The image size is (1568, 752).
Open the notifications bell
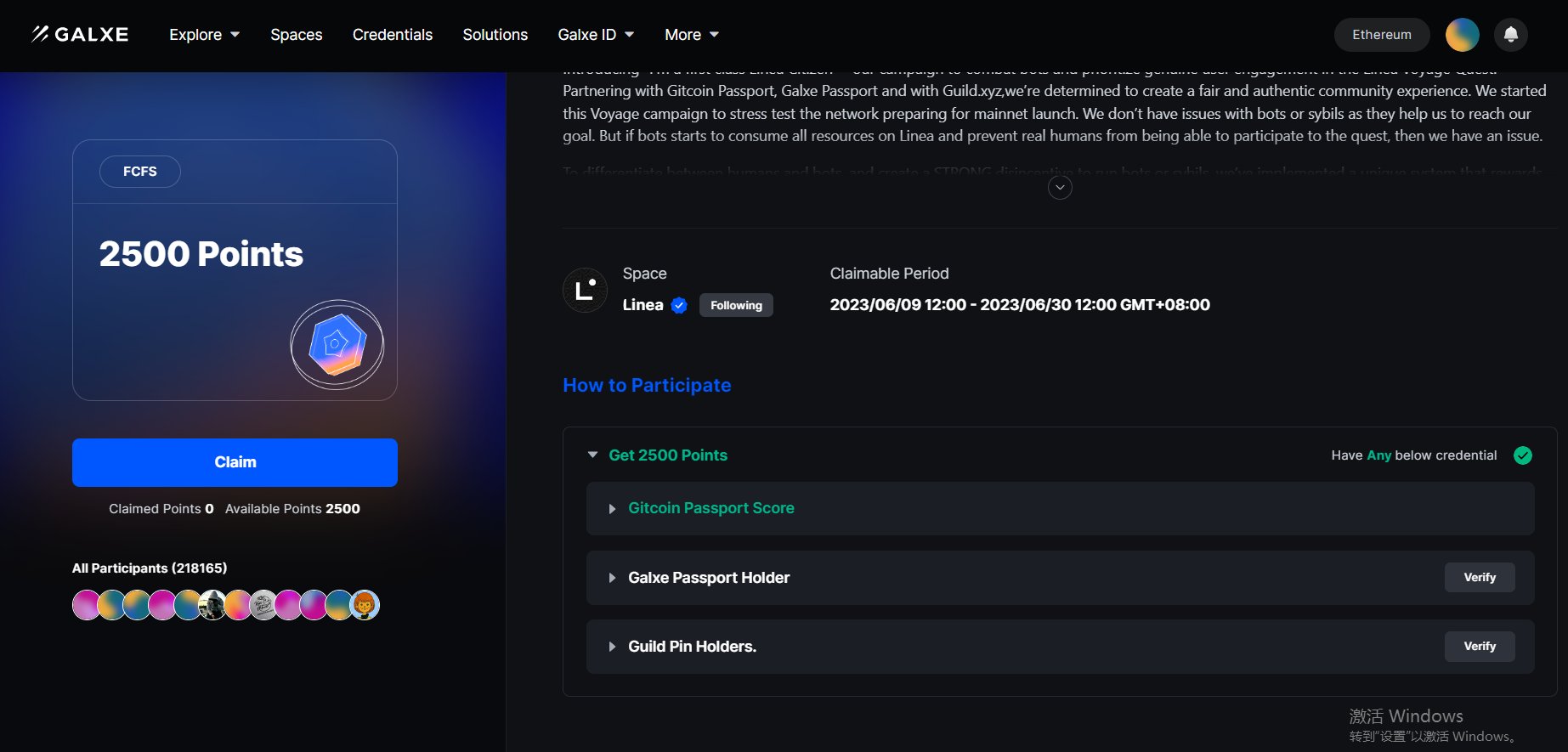click(x=1511, y=35)
